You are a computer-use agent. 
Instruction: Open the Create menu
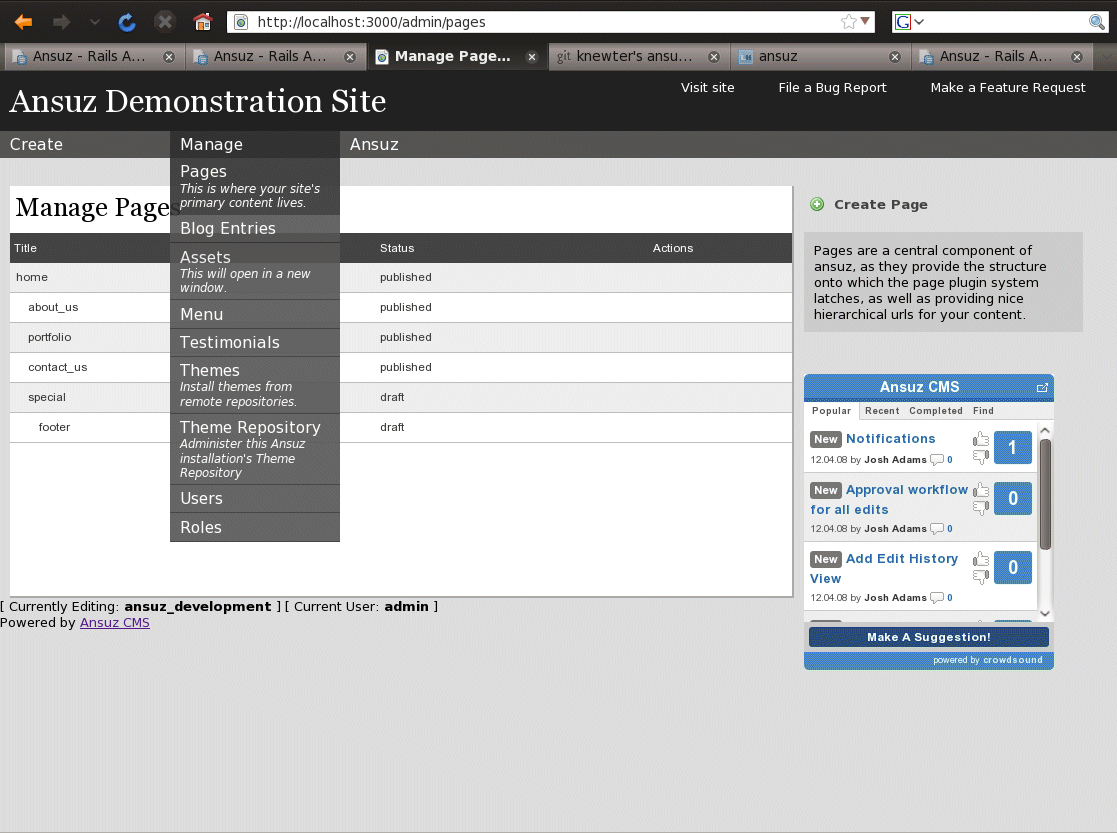click(x=36, y=145)
